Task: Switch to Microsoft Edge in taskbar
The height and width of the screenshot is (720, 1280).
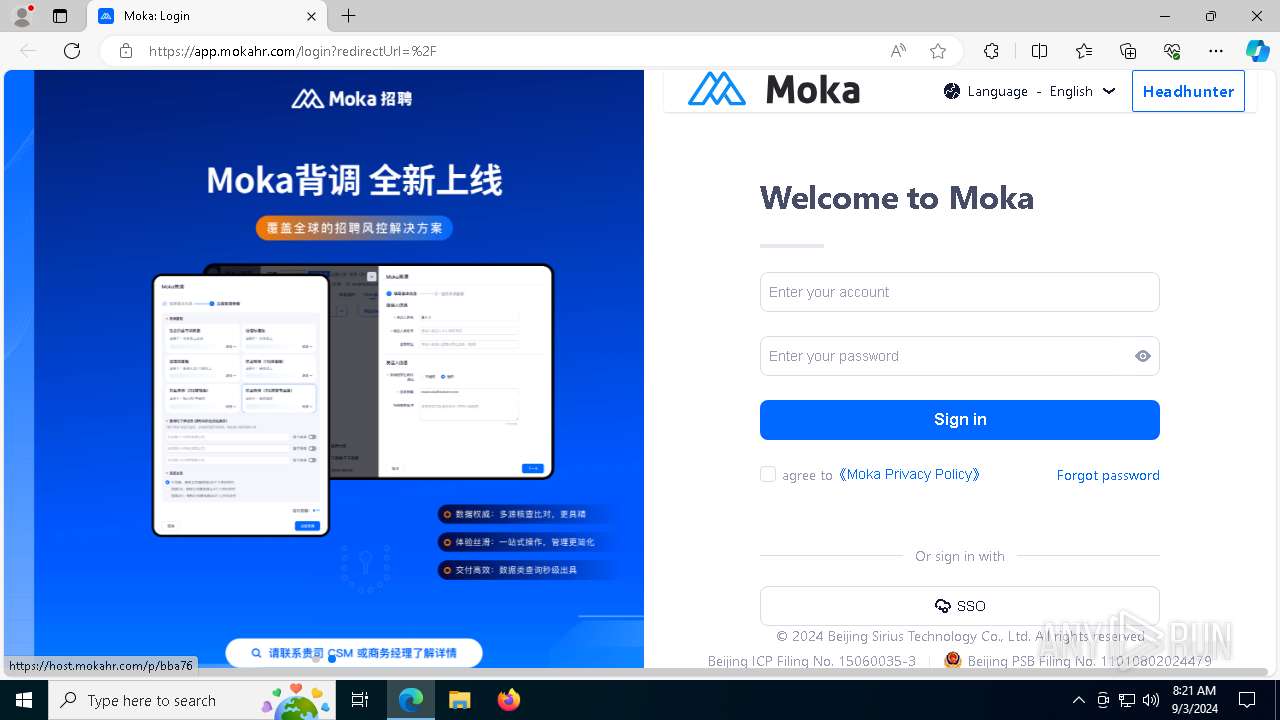Action: point(411,700)
